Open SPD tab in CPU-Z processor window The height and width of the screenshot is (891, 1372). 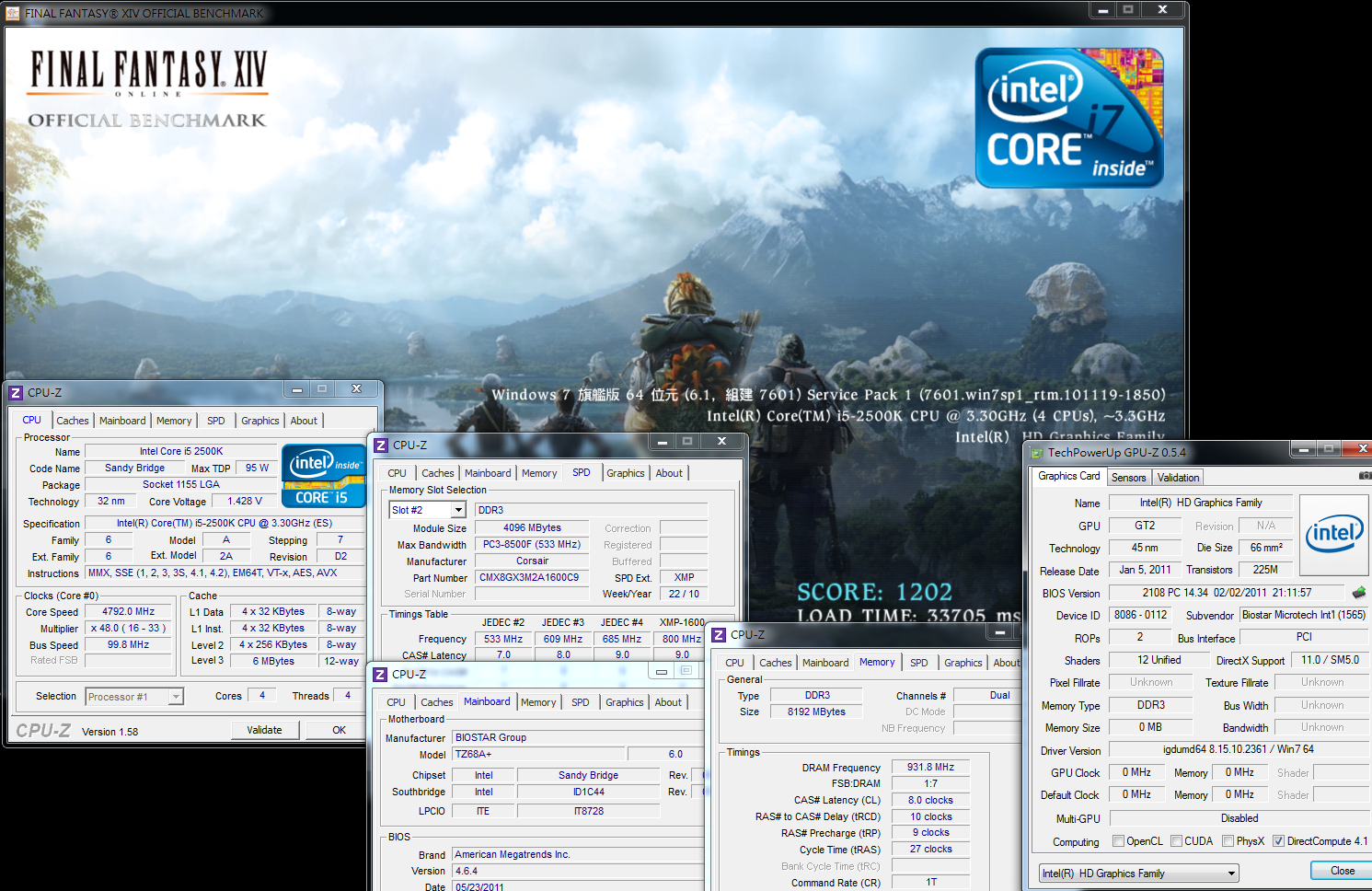pyautogui.click(x=216, y=421)
